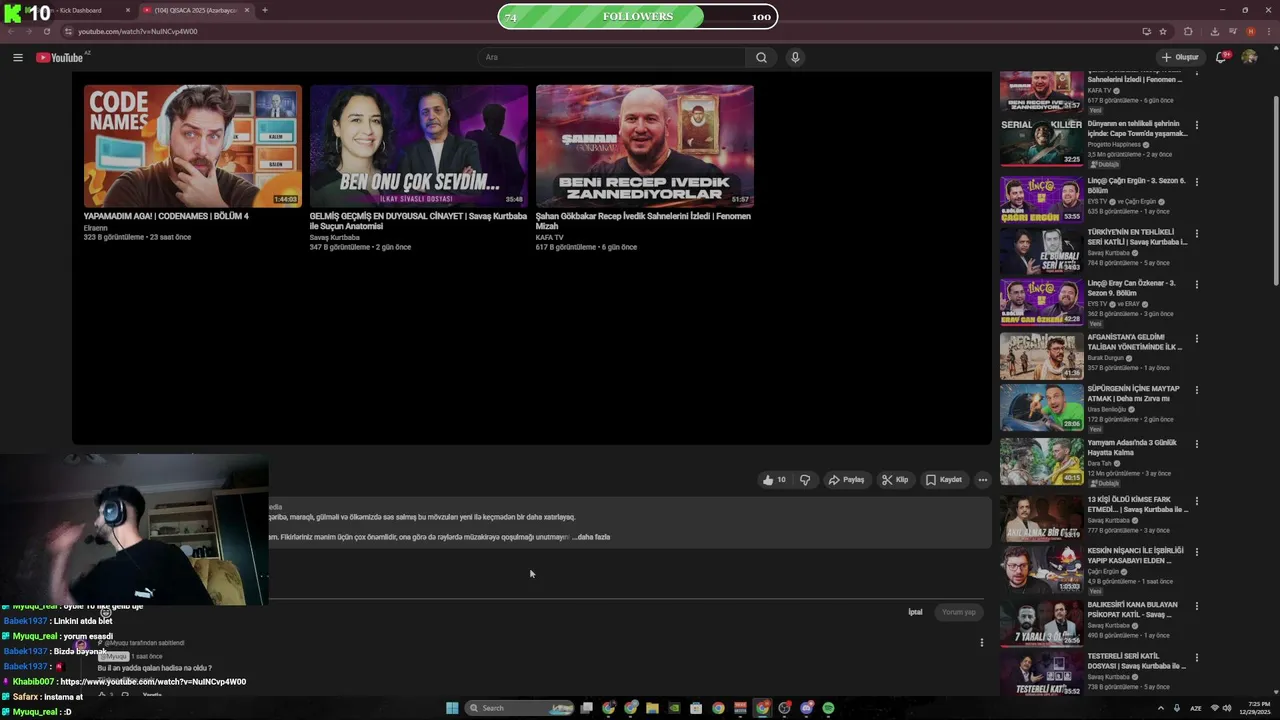This screenshot has width=1280, height=720.
Task: Click the search magnifier button
Action: tap(761, 57)
